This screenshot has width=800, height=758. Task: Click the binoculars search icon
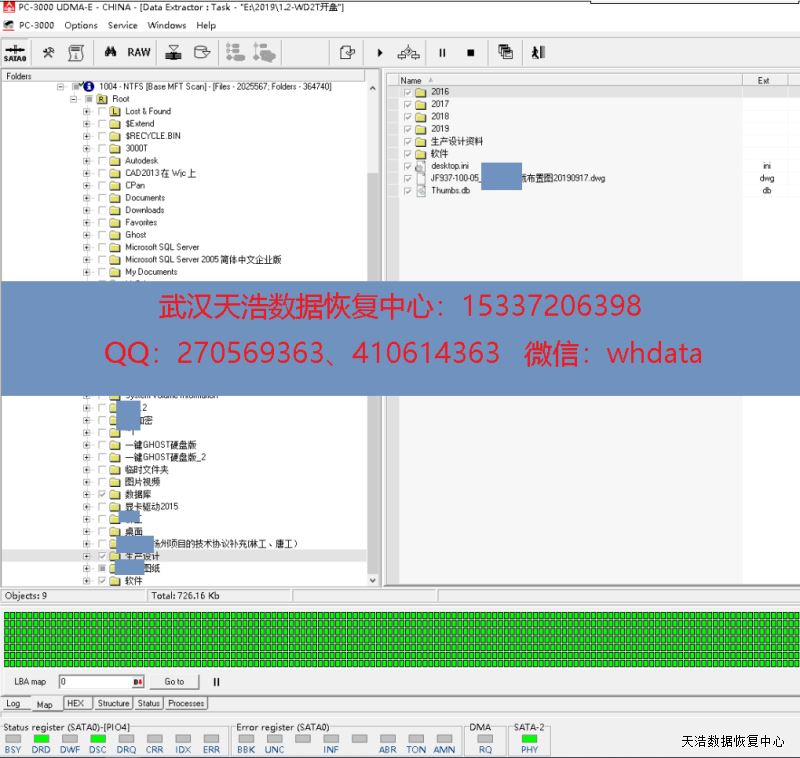coord(111,52)
